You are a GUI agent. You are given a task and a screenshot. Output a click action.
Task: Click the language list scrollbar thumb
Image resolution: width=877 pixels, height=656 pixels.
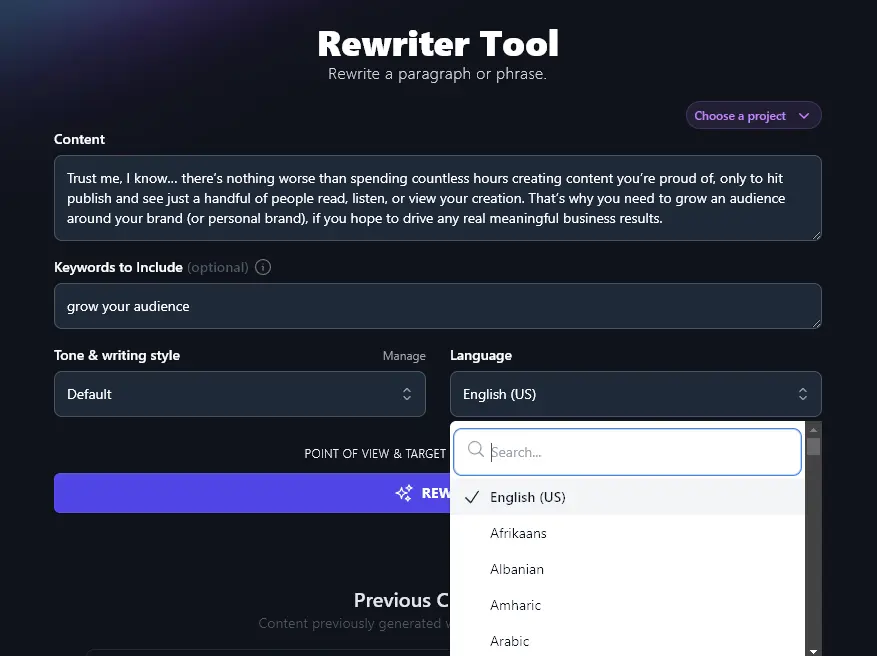pyautogui.click(x=813, y=446)
